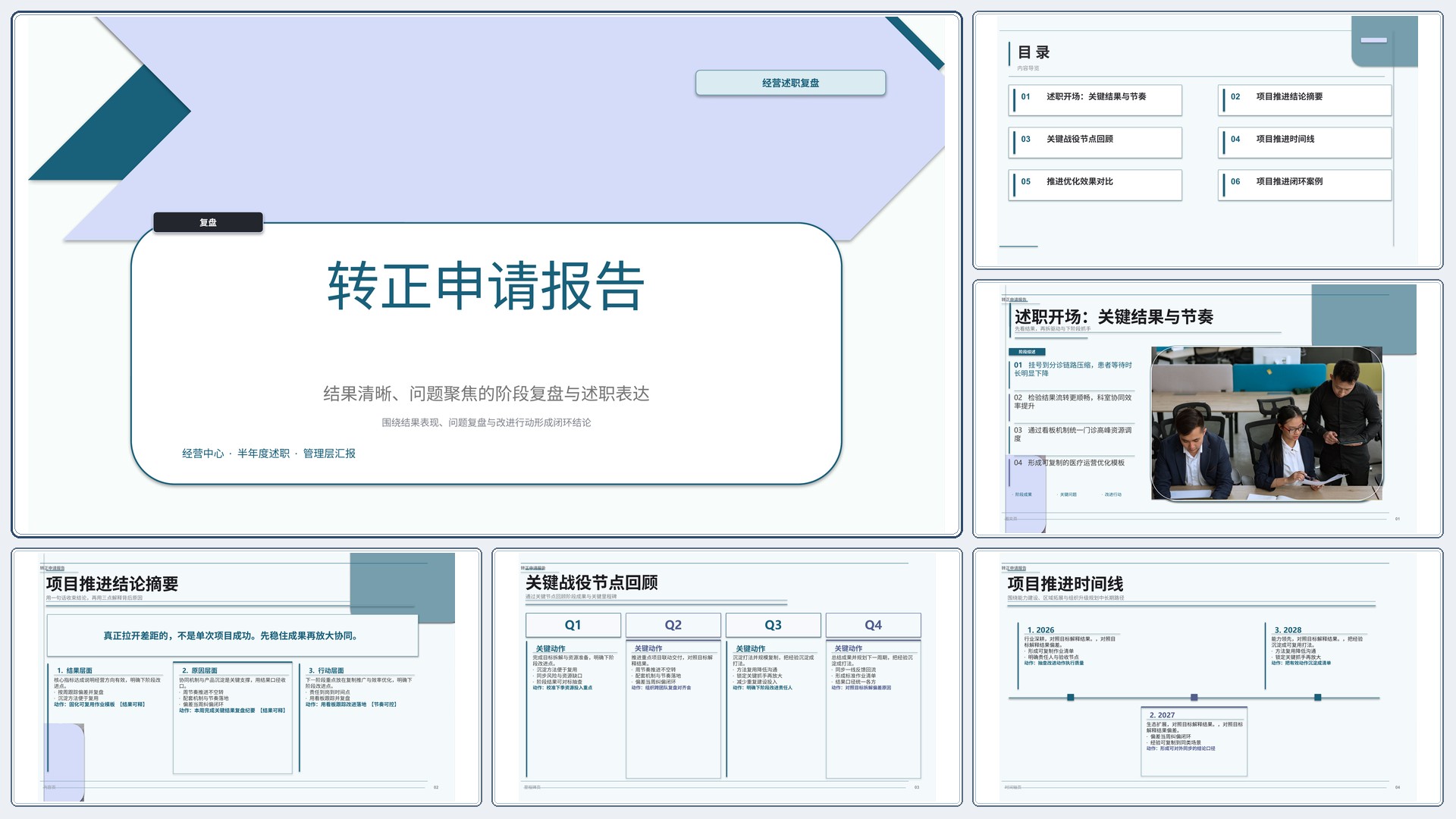Select contents entry 04 项目推进时间线

tap(1305, 143)
